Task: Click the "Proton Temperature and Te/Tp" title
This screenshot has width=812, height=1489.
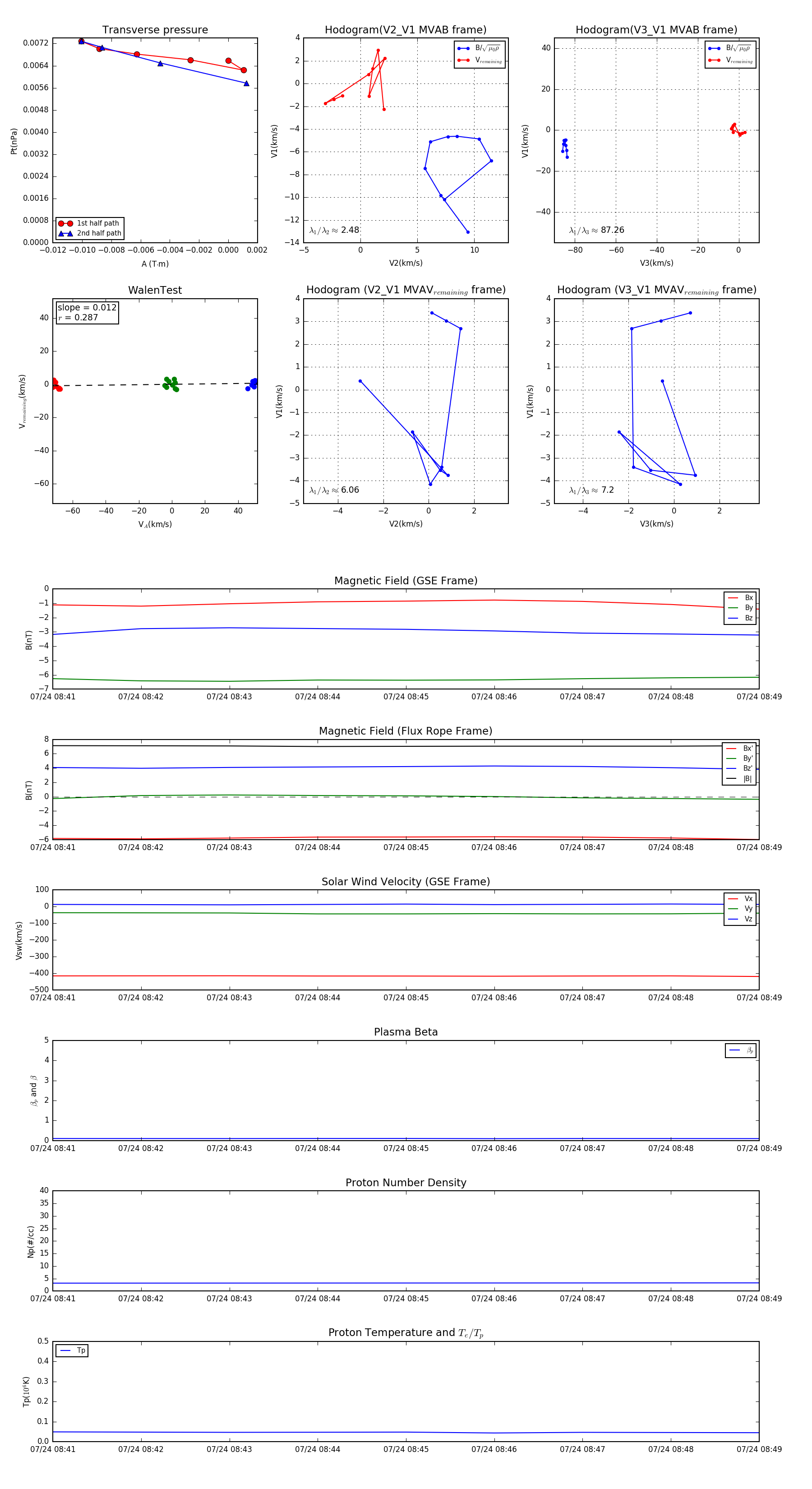Action: [406, 1332]
